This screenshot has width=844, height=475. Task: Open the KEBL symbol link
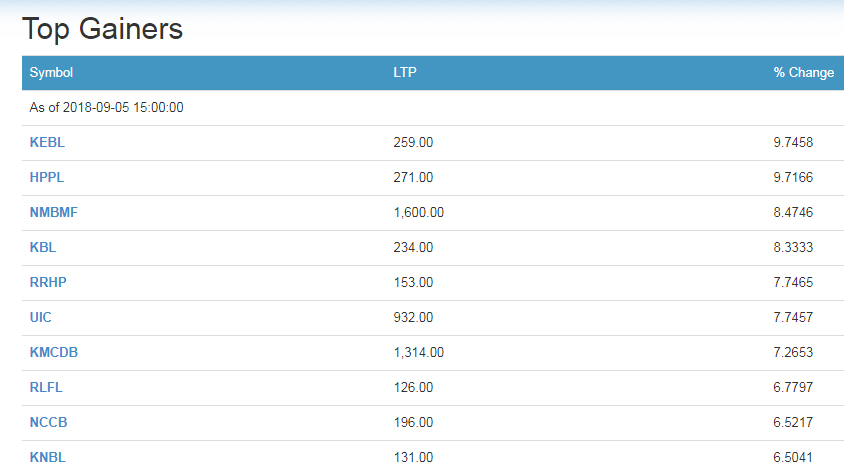[47, 143]
